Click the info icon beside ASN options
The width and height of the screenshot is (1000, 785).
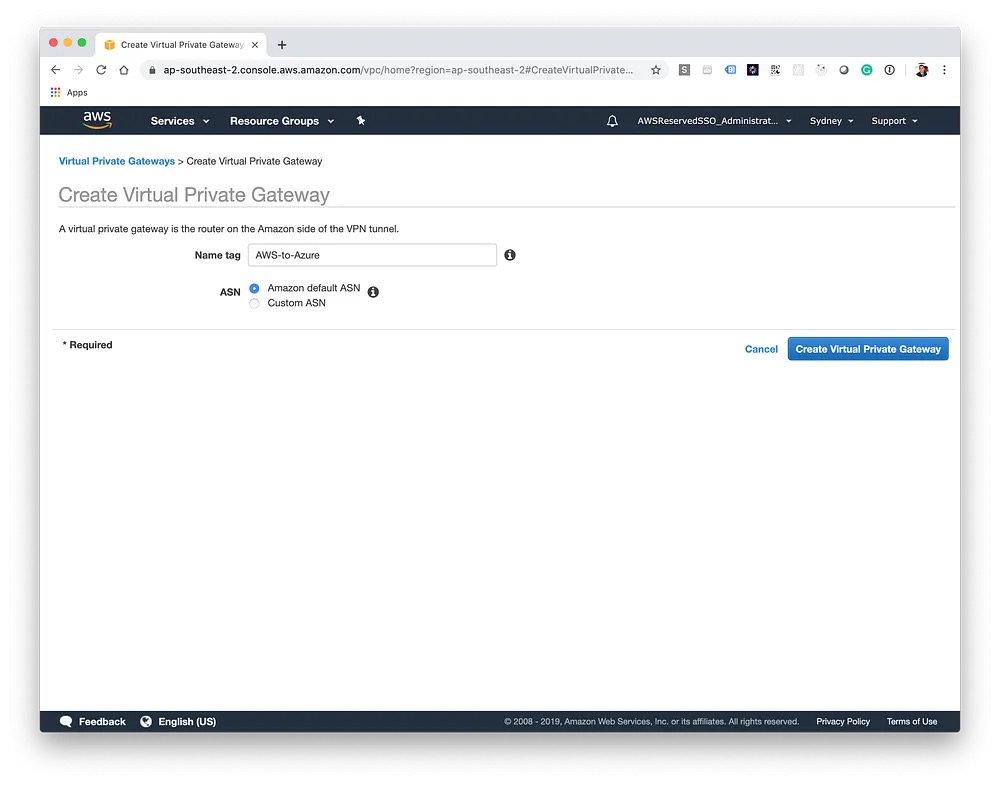tap(373, 292)
